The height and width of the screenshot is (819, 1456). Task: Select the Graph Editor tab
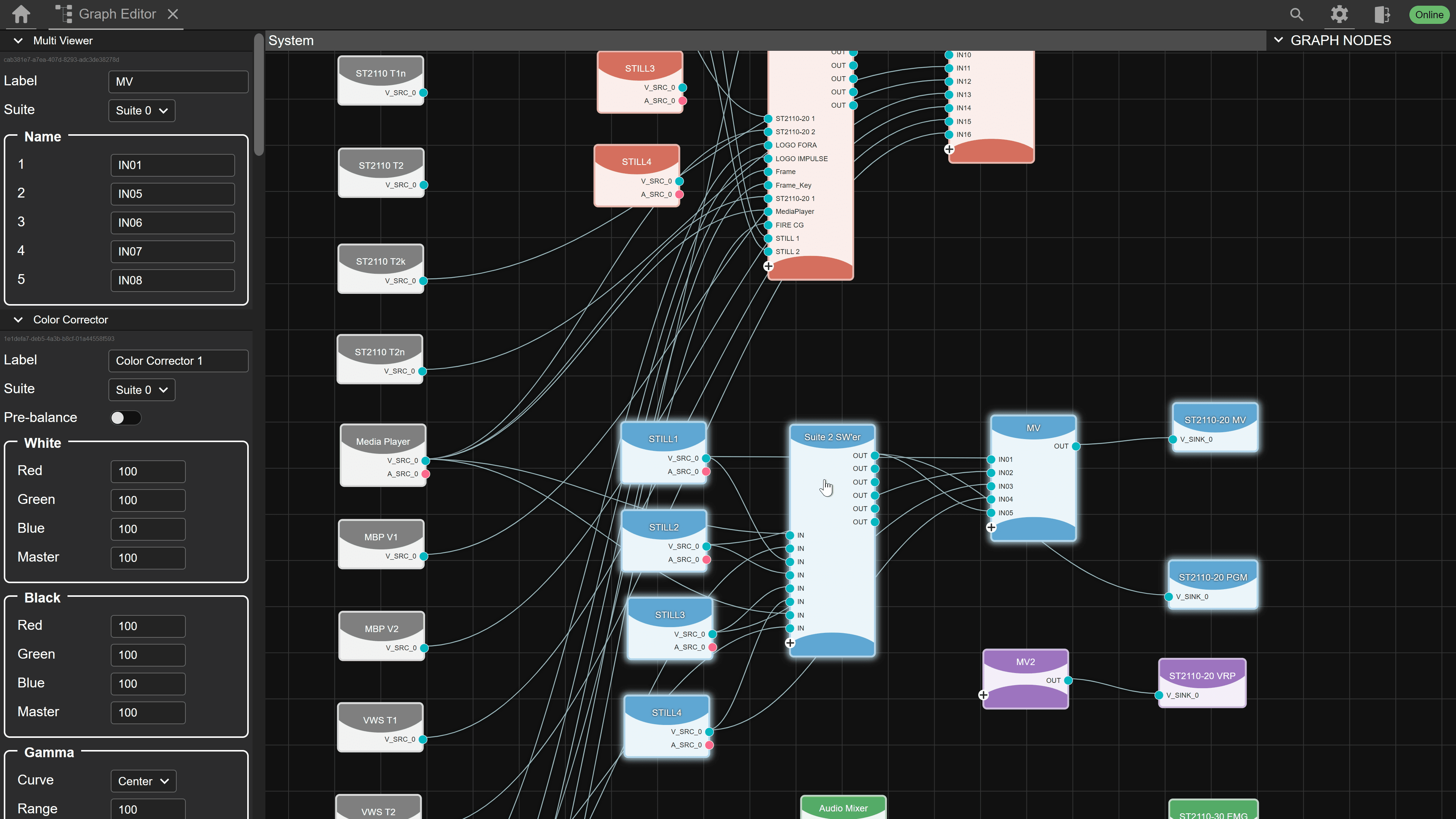click(x=117, y=14)
